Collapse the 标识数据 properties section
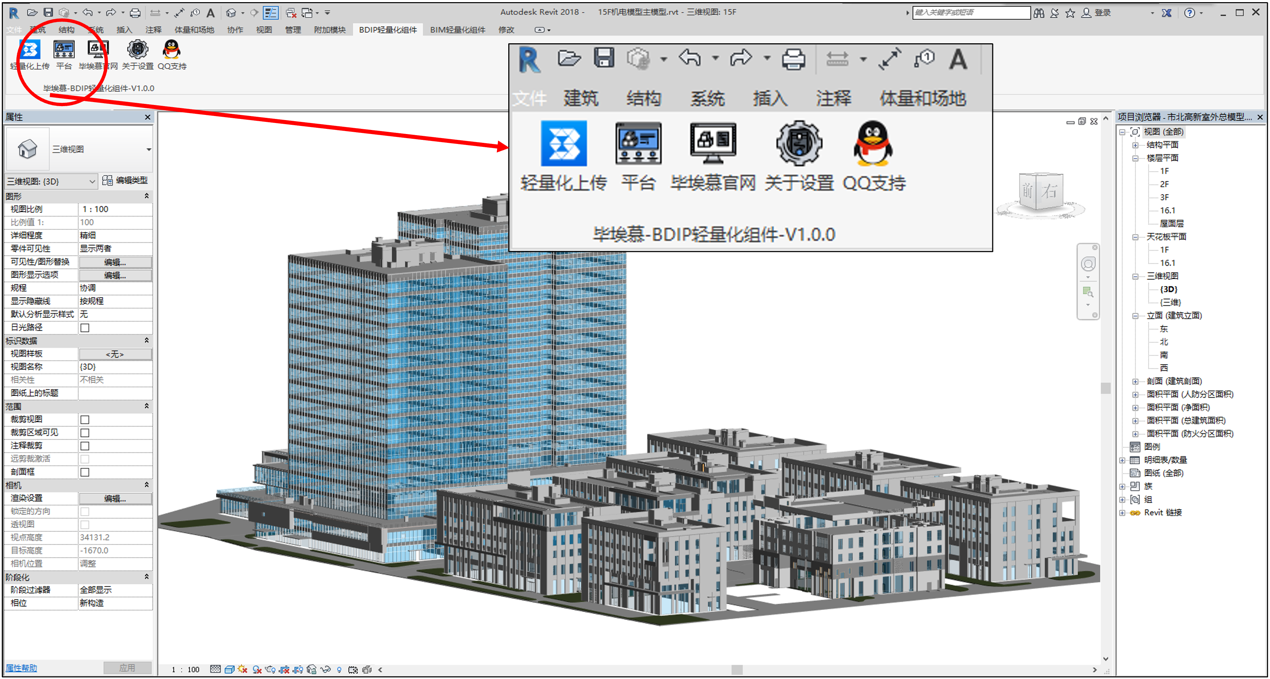 147,341
